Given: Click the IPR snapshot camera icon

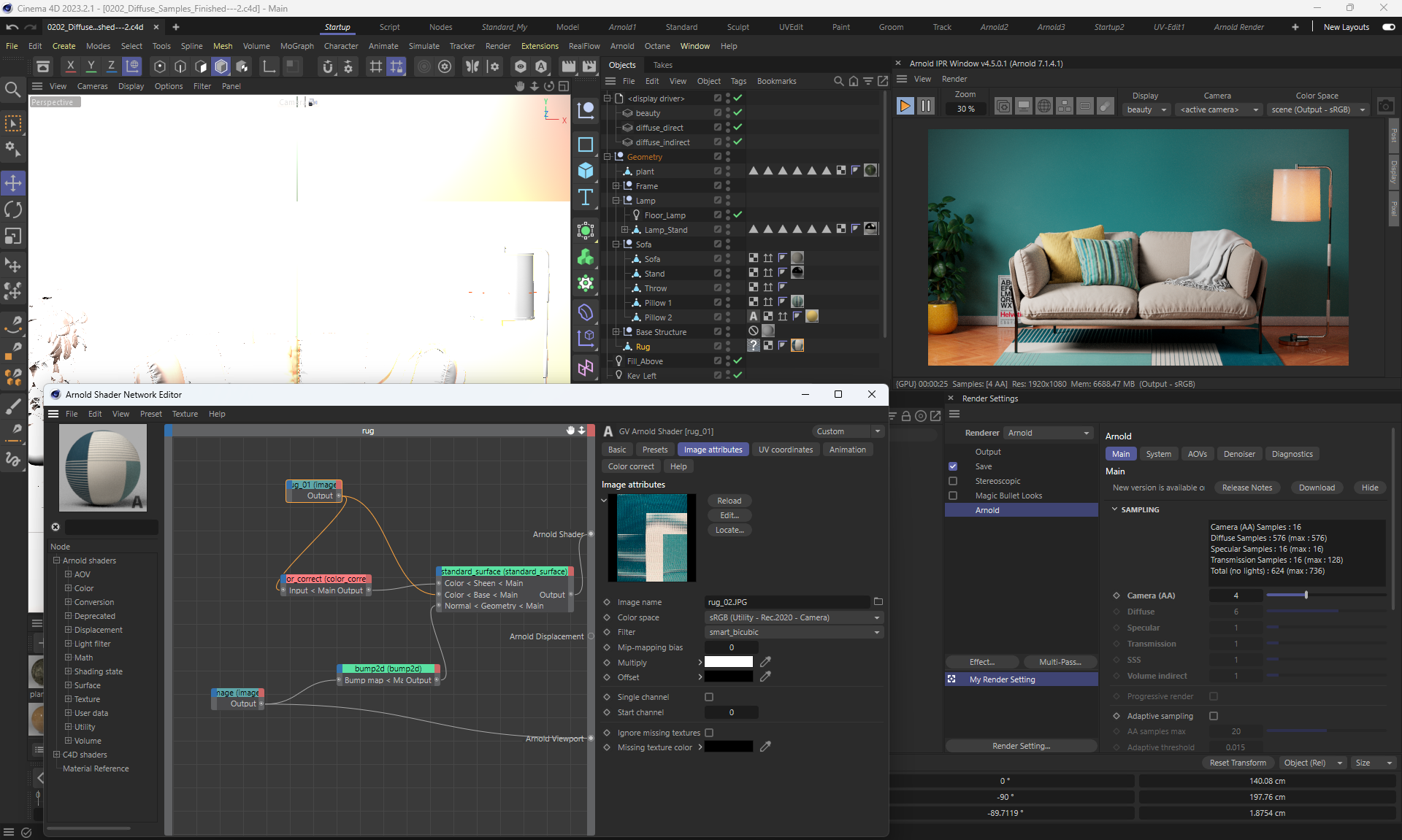Looking at the screenshot, I should [1385, 106].
